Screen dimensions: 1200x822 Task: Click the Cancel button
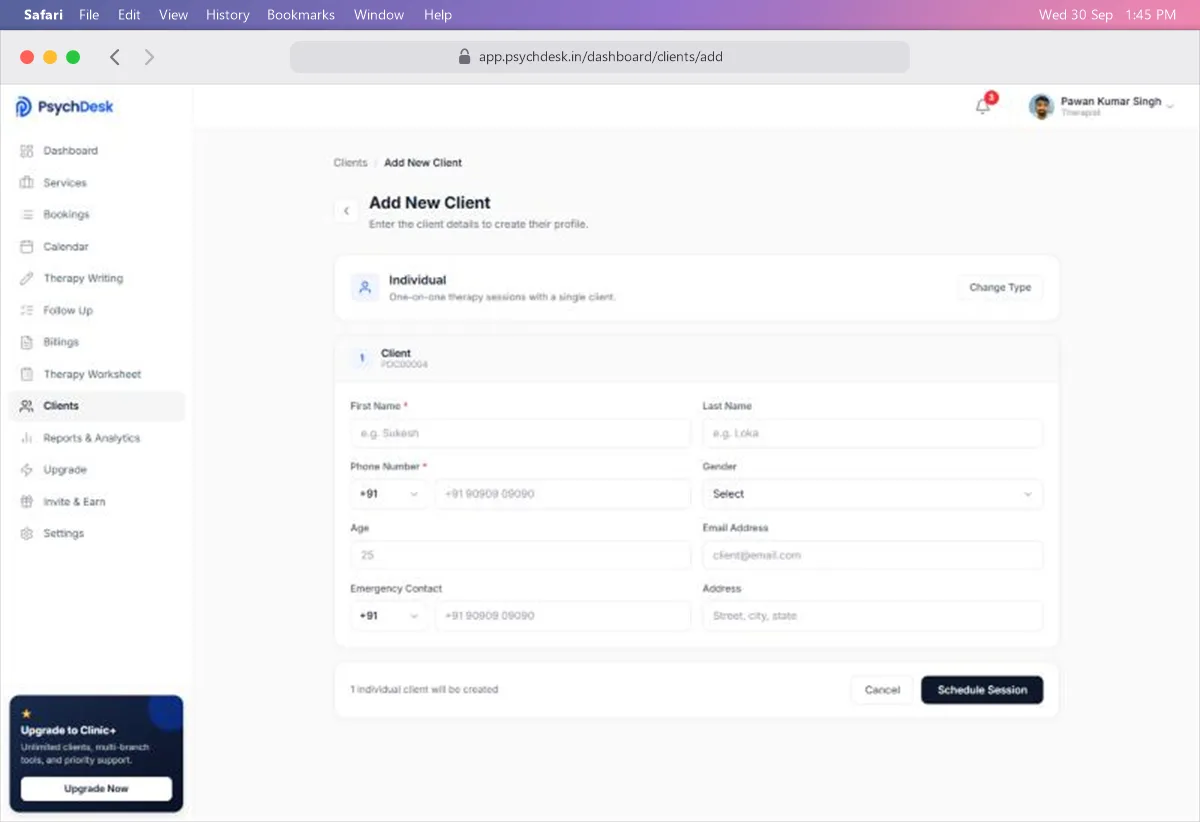coord(882,690)
